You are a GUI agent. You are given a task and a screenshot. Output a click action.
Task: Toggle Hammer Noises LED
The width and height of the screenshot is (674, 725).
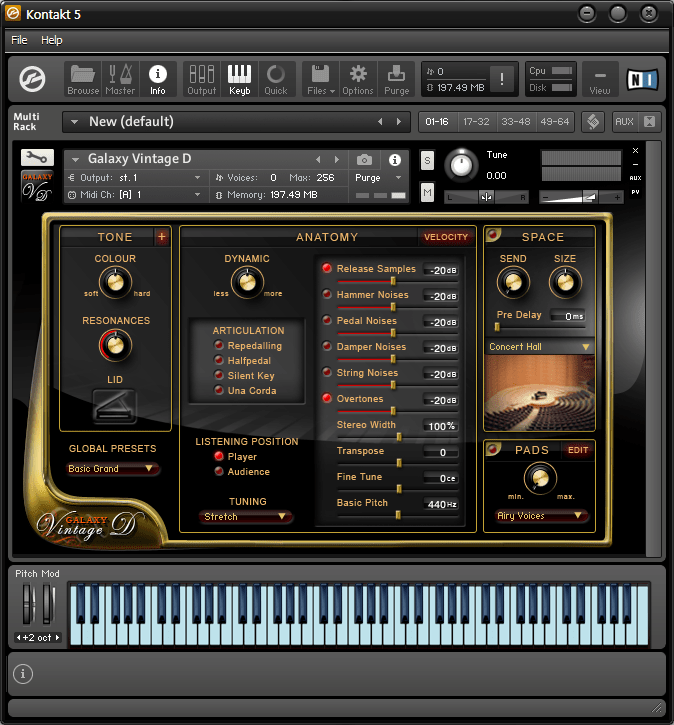coord(327,294)
